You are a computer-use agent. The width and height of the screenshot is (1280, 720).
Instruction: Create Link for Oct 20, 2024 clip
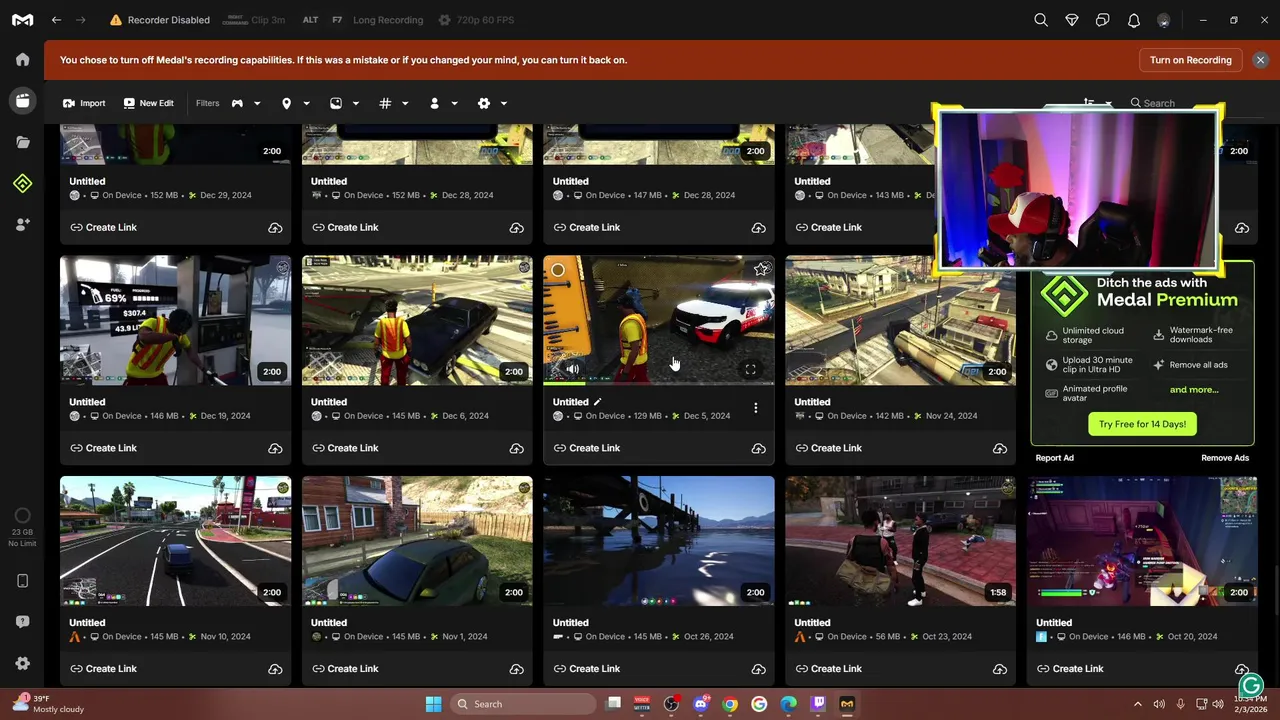1069,669
